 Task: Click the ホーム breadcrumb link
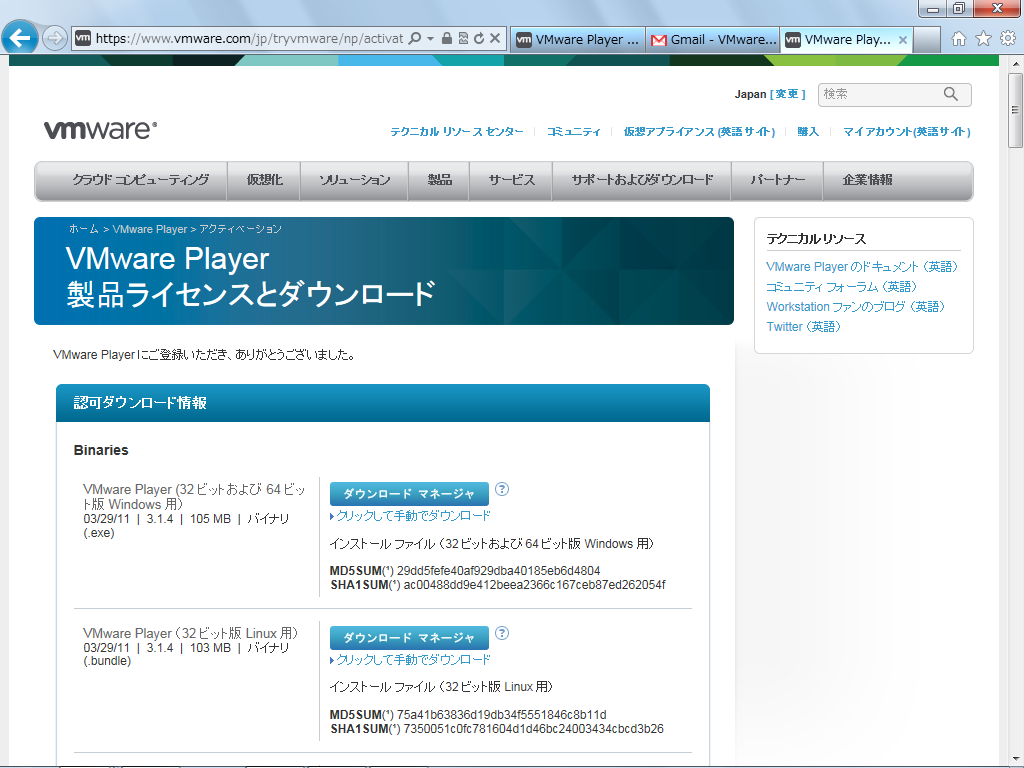84,229
